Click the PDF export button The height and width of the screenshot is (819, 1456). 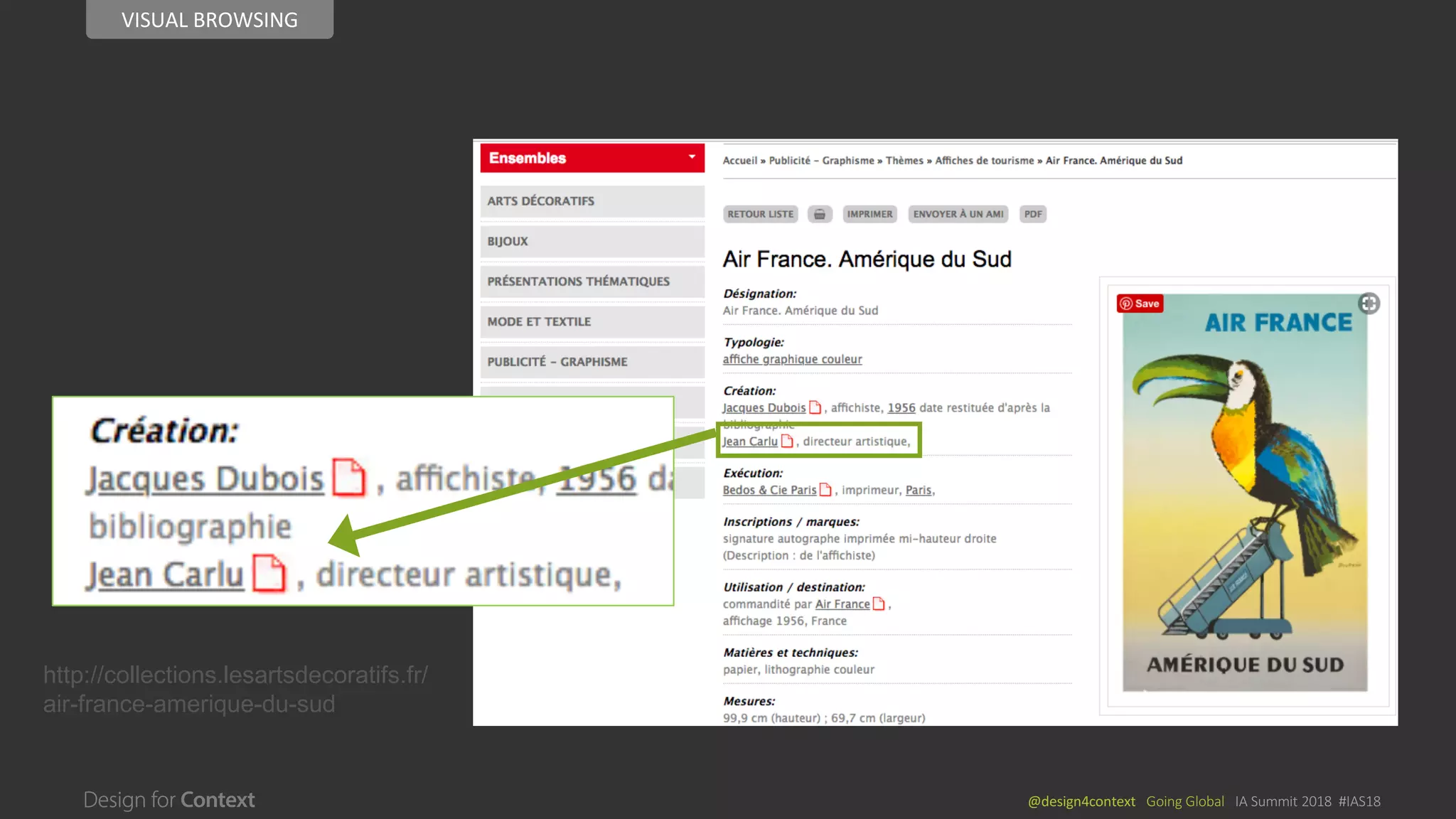(x=1032, y=214)
